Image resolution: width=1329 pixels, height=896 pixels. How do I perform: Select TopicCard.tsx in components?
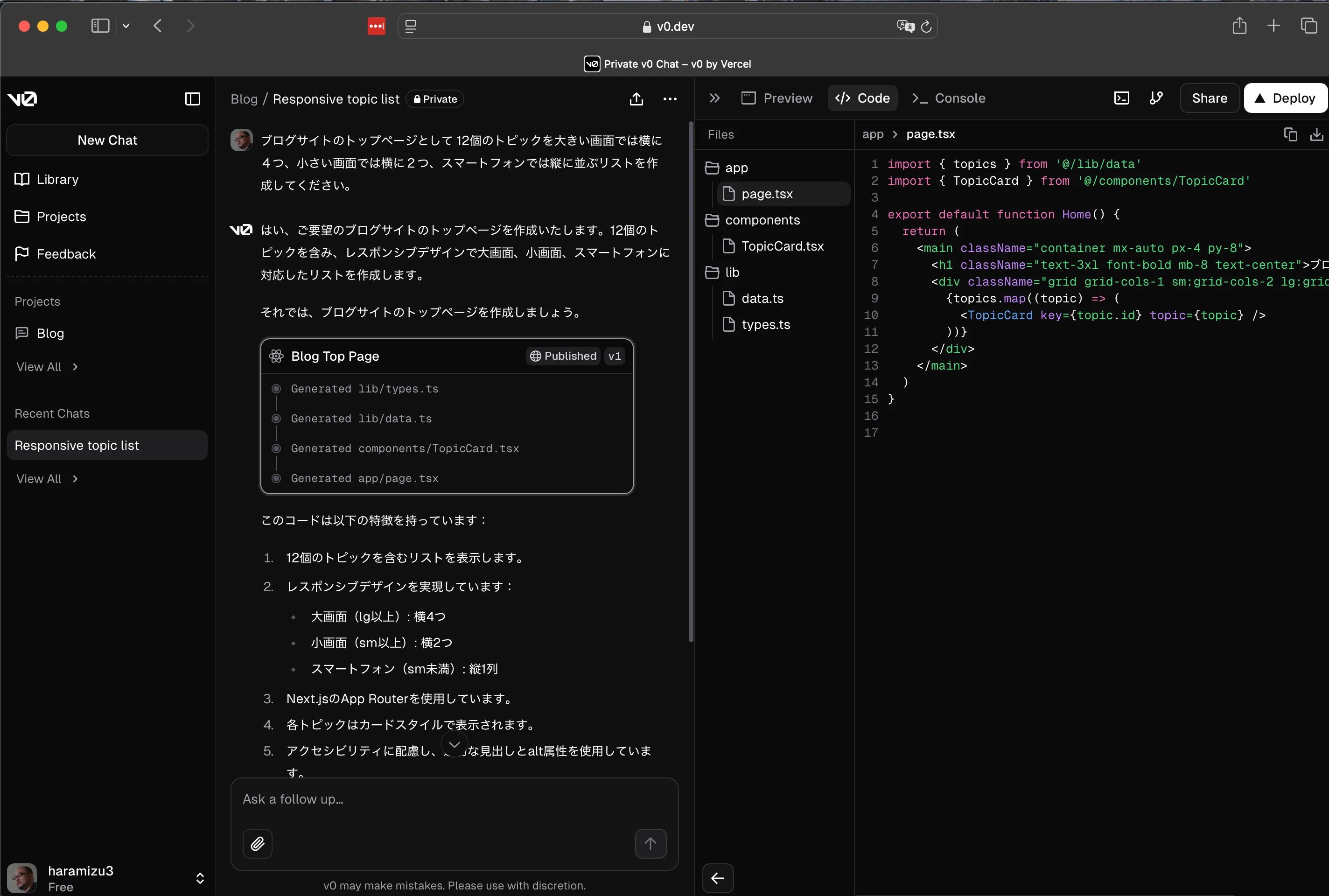tap(782, 246)
